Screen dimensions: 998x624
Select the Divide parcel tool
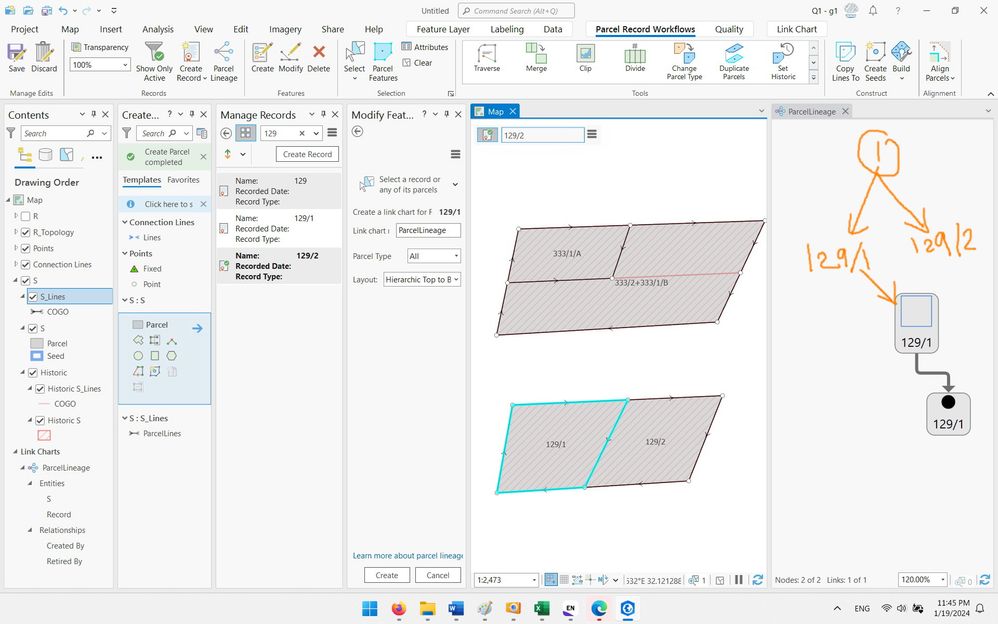tap(635, 58)
